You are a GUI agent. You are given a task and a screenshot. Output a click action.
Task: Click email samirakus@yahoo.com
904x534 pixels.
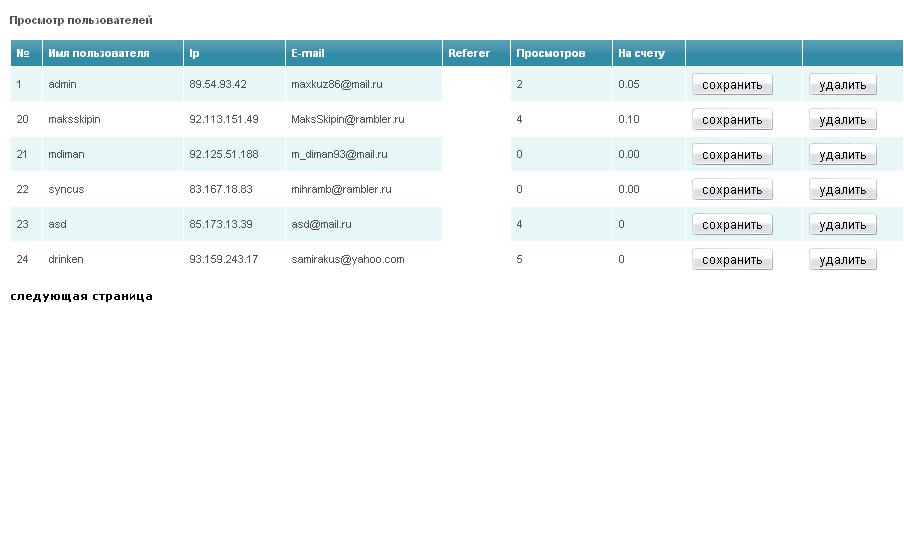[348, 259]
